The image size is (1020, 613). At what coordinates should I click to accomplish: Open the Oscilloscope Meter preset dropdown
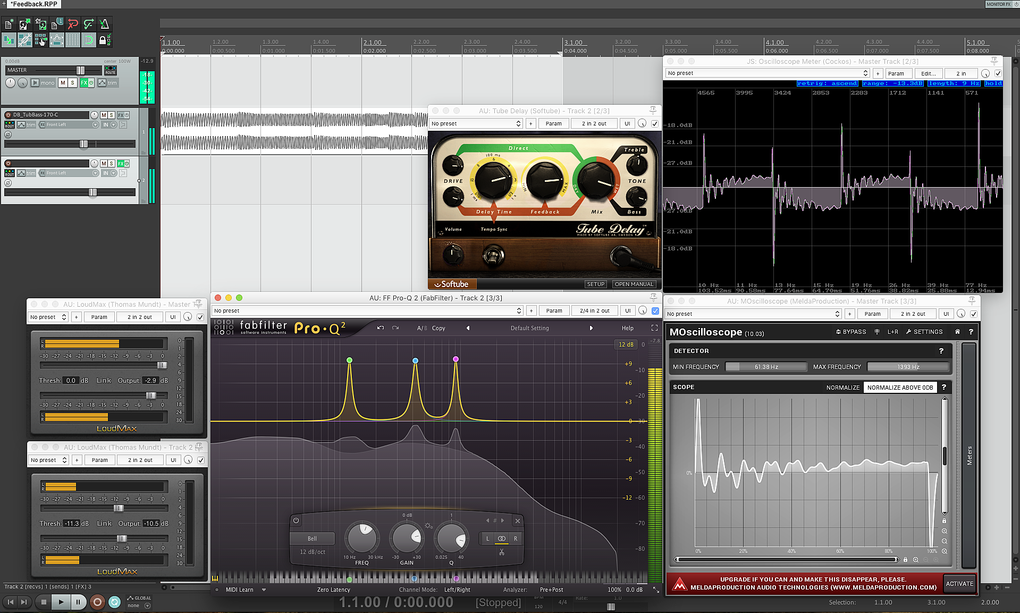click(x=768, y=74)
